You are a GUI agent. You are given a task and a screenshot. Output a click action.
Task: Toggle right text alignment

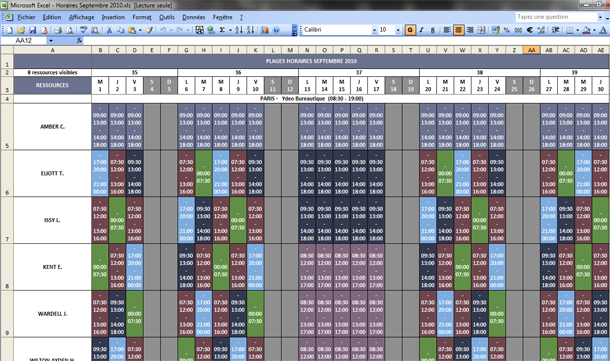click(470, 30)
